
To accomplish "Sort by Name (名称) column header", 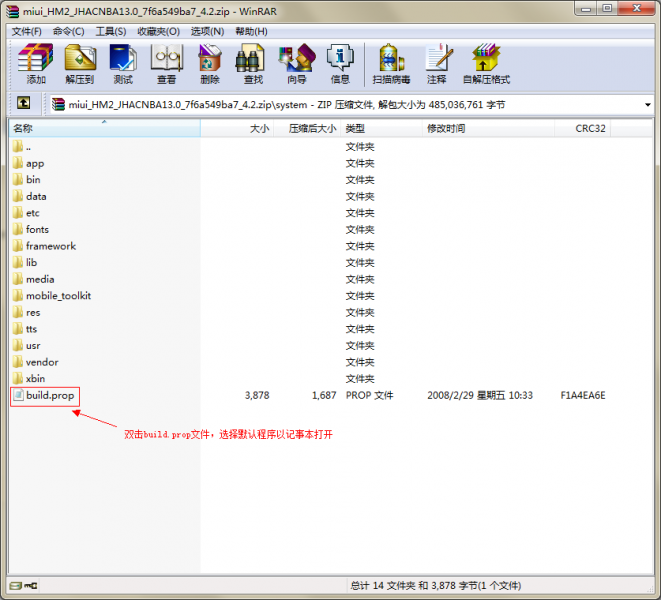I will click(x=105, y=128).
